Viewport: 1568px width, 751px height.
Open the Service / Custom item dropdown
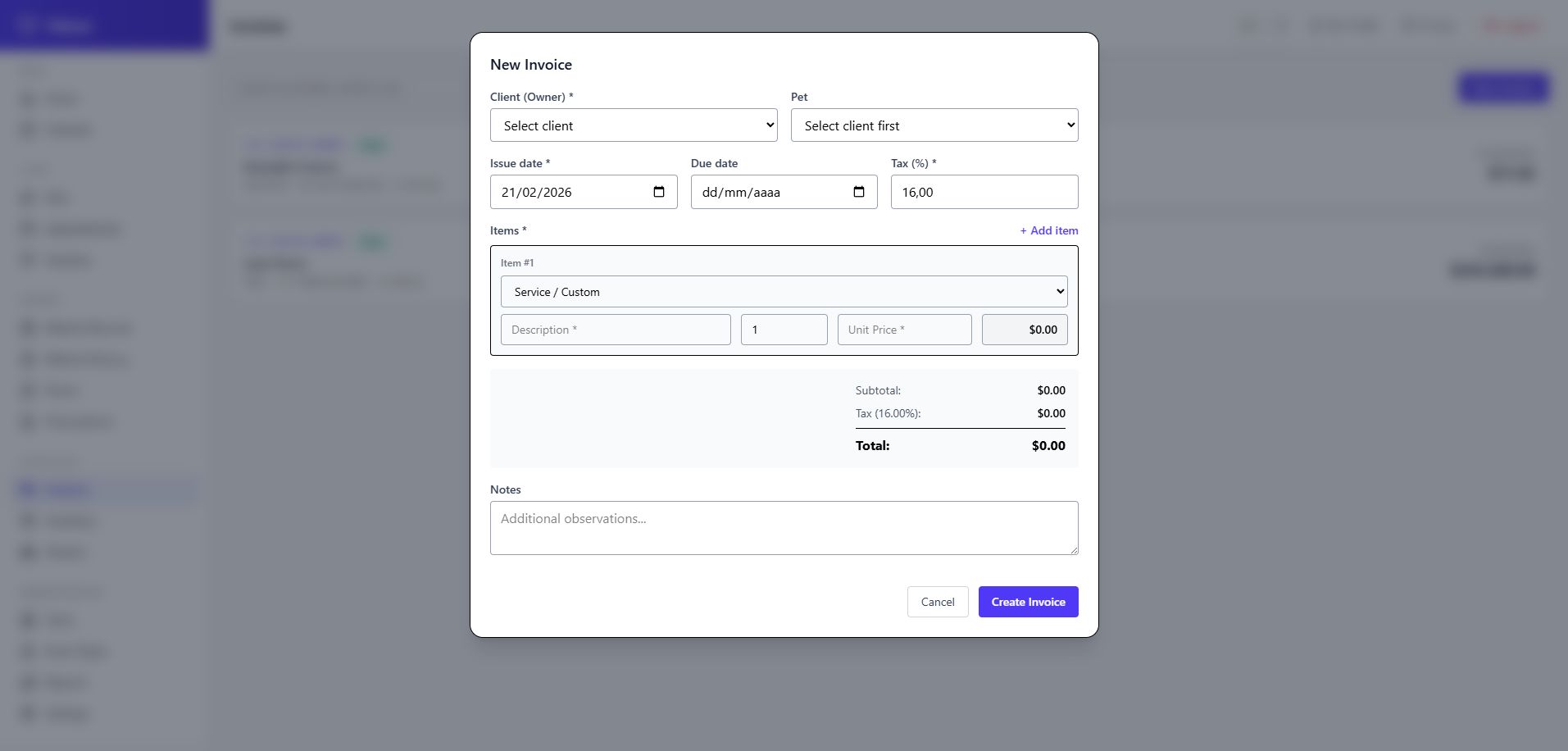click(784, 292)
